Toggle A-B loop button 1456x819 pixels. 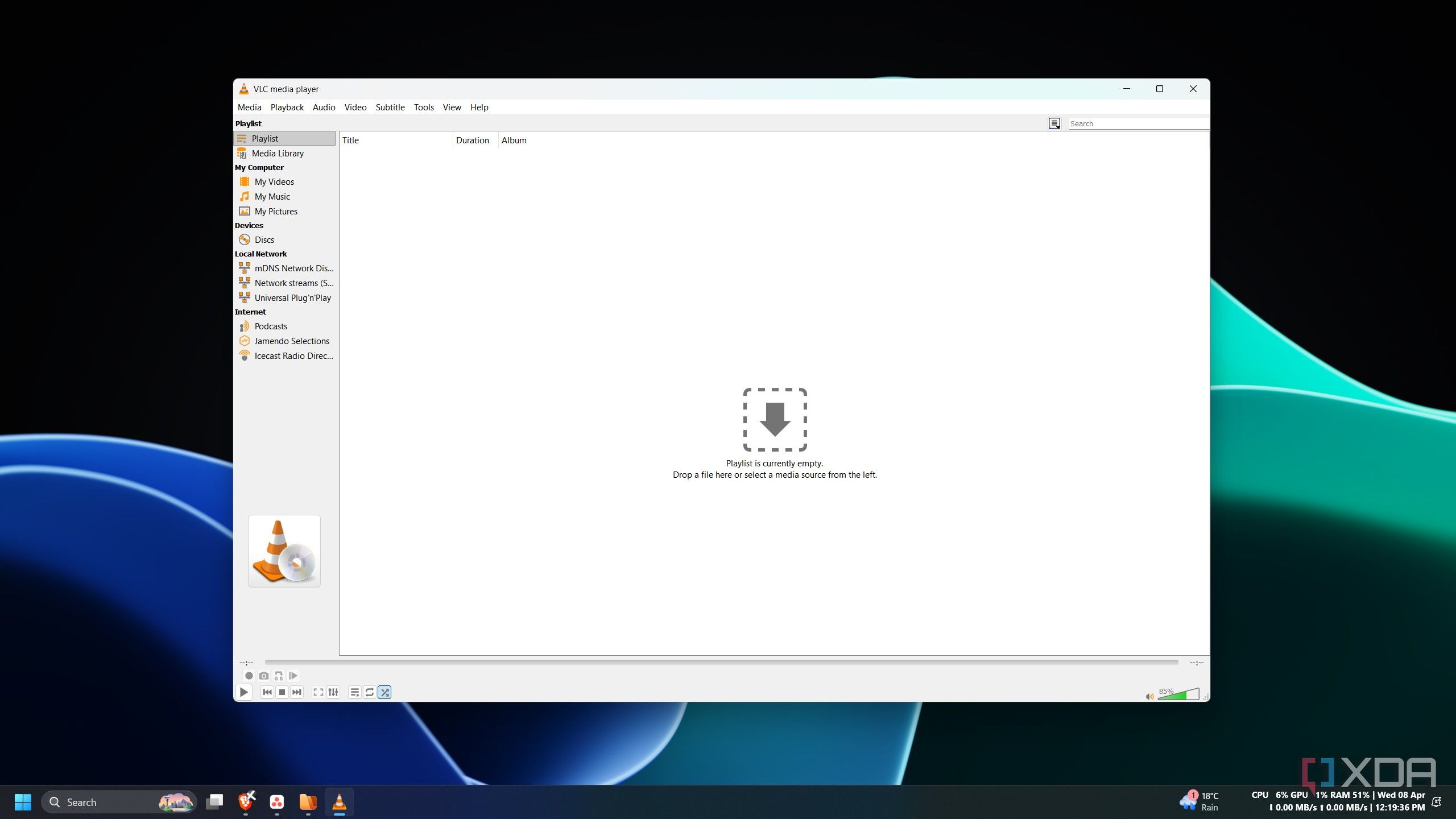tap(279, 676)
